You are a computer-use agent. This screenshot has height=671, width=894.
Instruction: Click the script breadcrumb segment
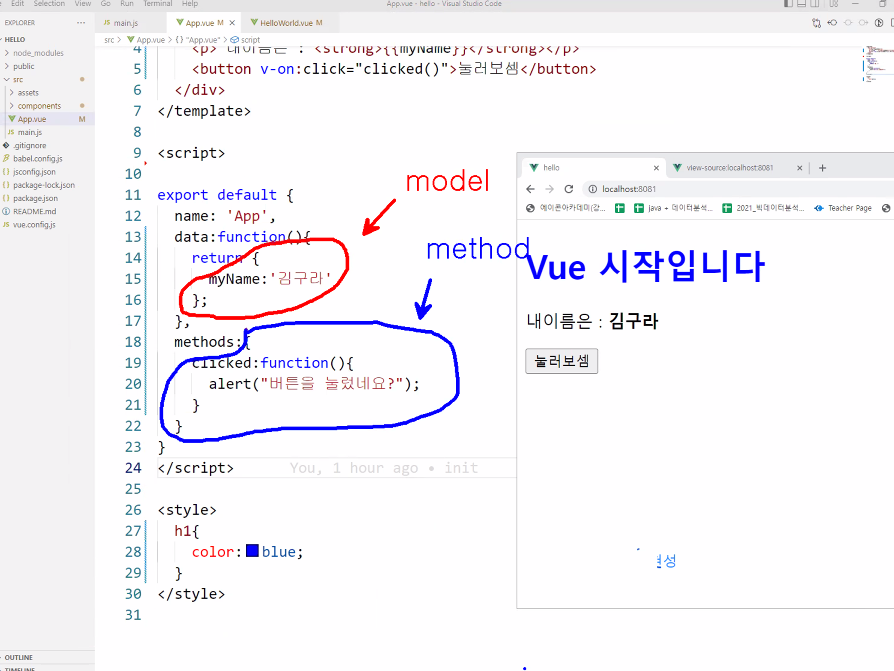(245, 40)
